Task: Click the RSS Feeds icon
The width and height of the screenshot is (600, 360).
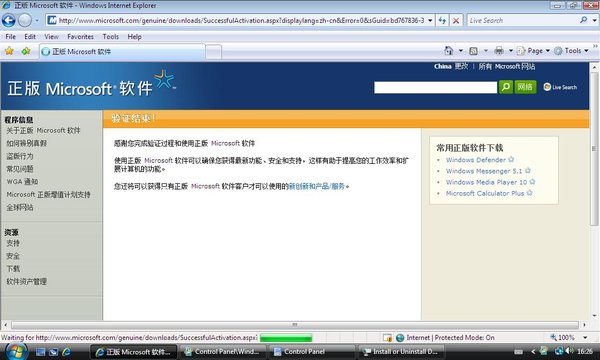Action: click(473, 50)
